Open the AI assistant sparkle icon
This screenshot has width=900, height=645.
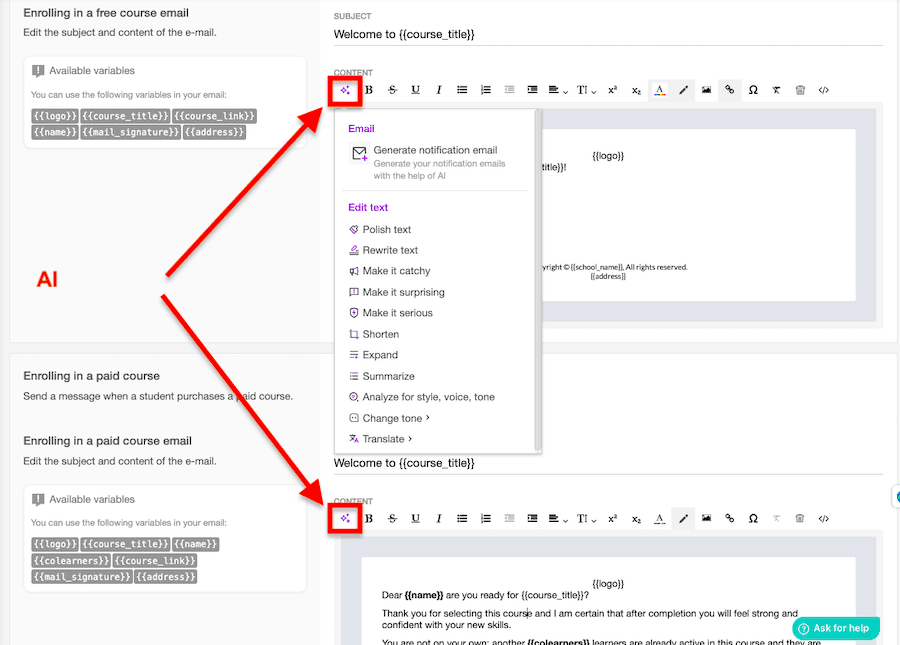(x=345, y=89)
